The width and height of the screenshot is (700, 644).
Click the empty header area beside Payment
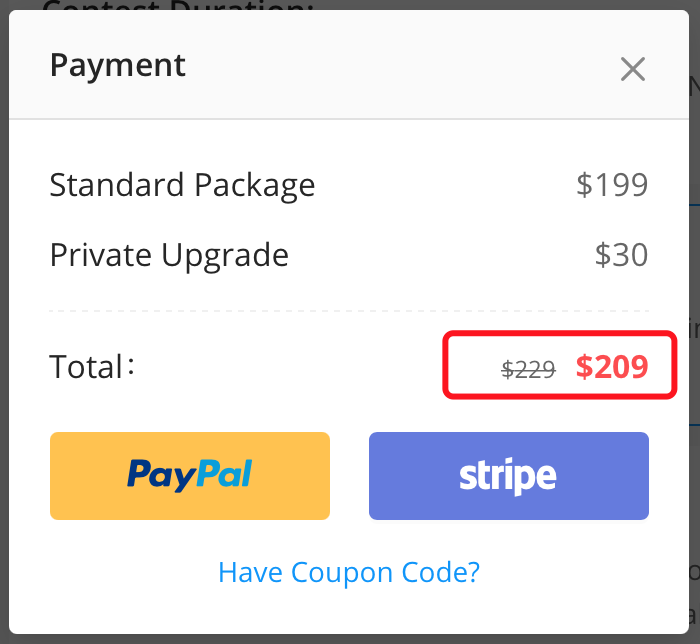pos(400,67)
